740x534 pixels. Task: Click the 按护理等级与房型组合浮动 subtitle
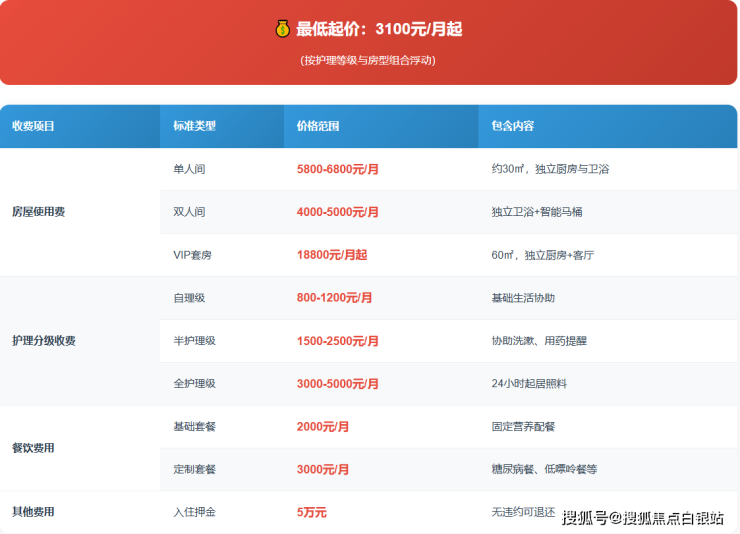[368, 60]
